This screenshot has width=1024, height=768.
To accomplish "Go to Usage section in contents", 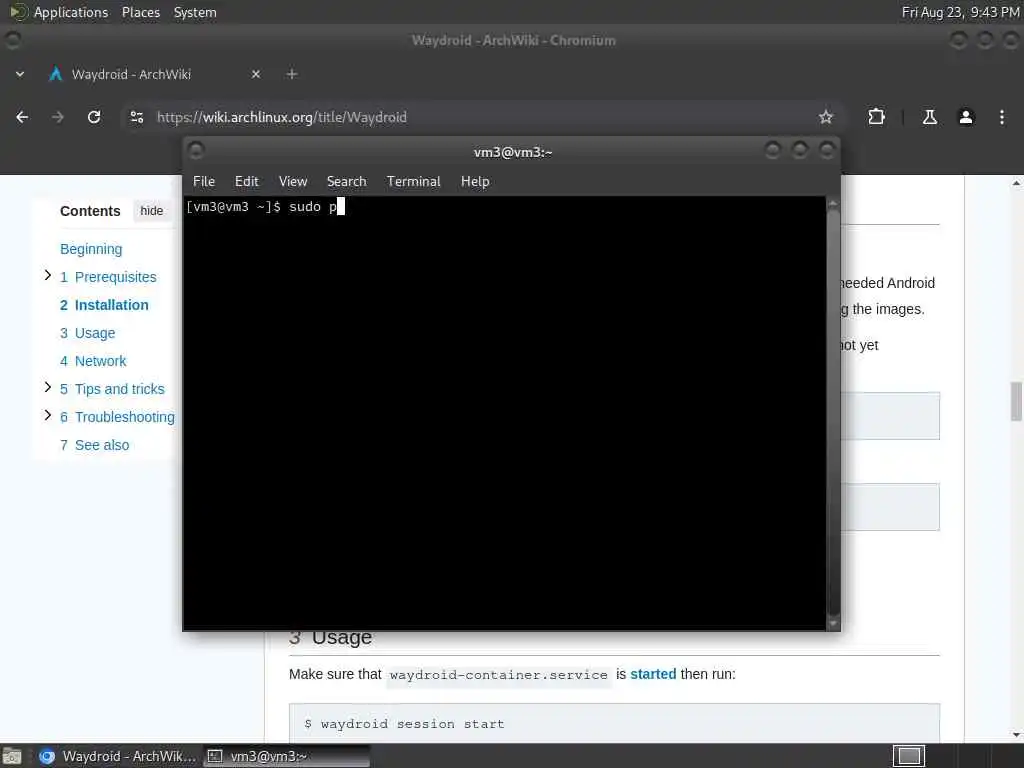I will click(88, 333).
